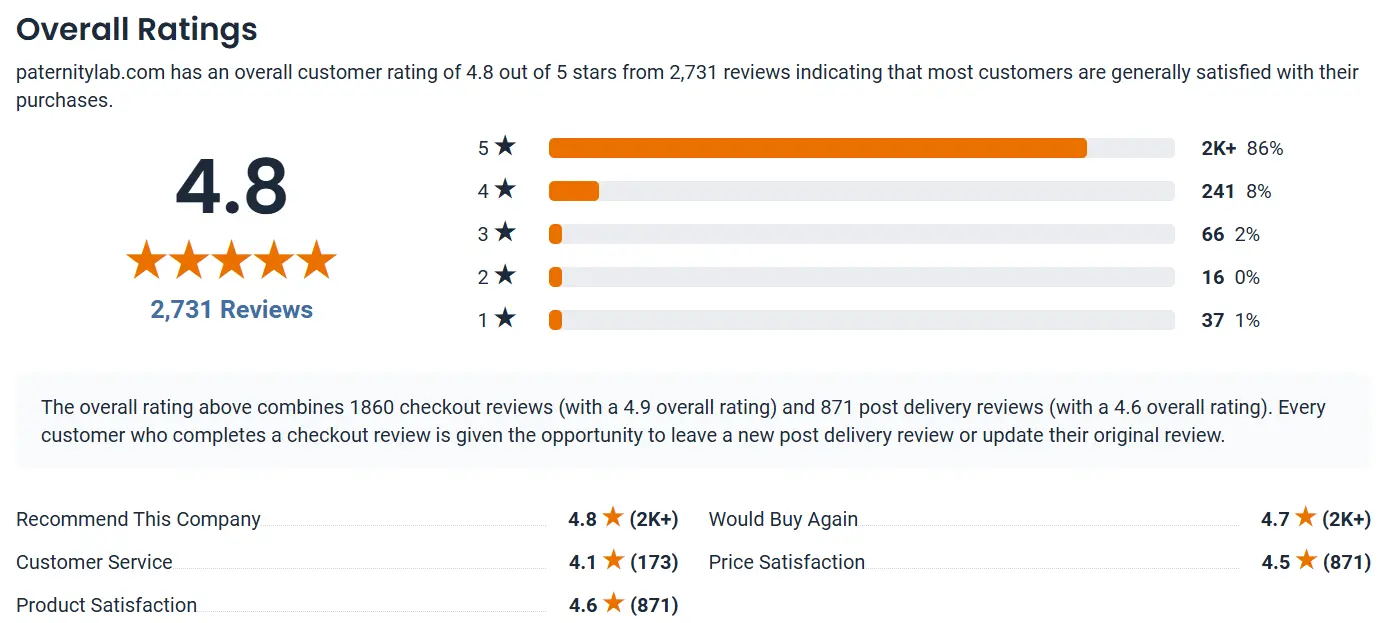
Task: Click the orange star next to Customer Service score
Action: point(613,561)
